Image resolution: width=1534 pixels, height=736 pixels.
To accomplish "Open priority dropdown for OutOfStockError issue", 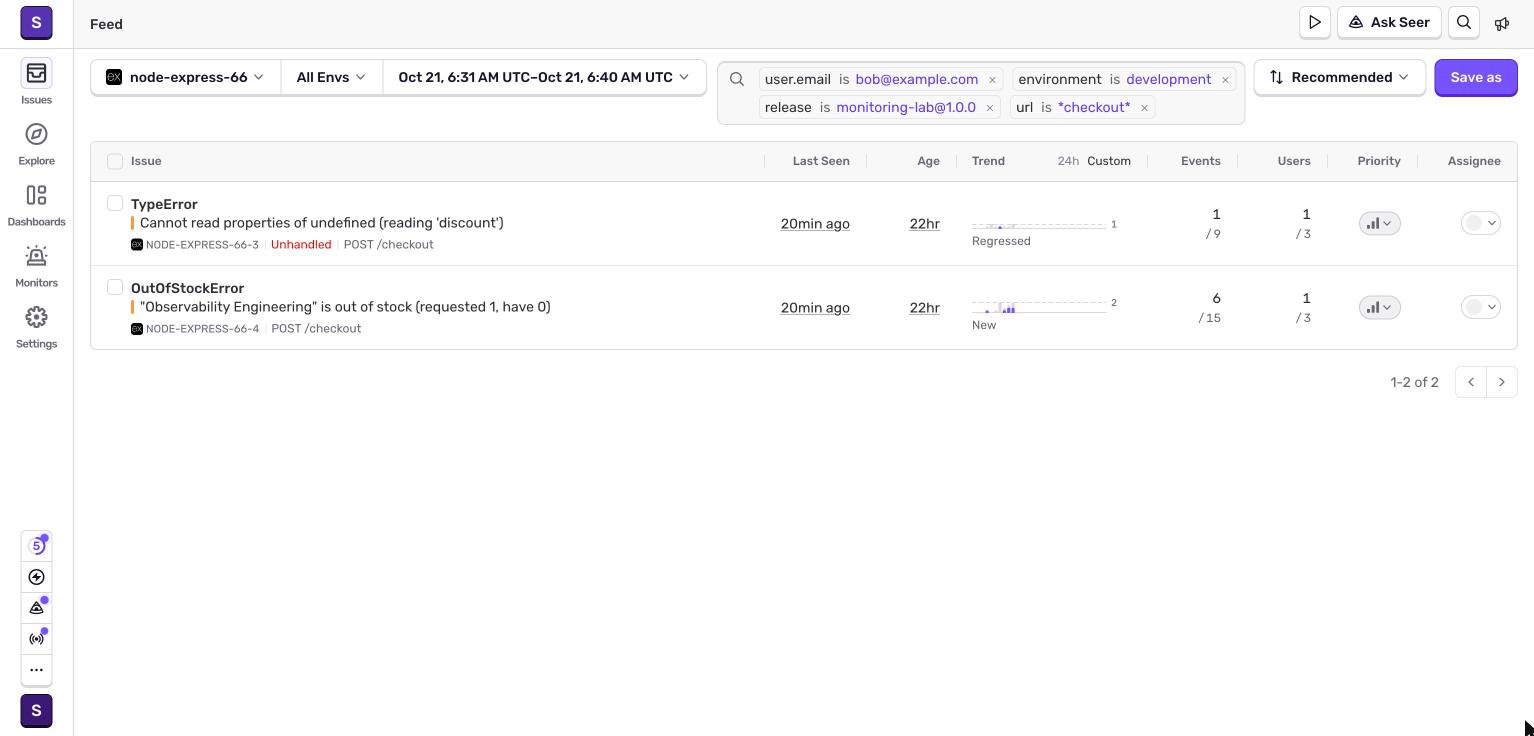I will pos(1379,307).
